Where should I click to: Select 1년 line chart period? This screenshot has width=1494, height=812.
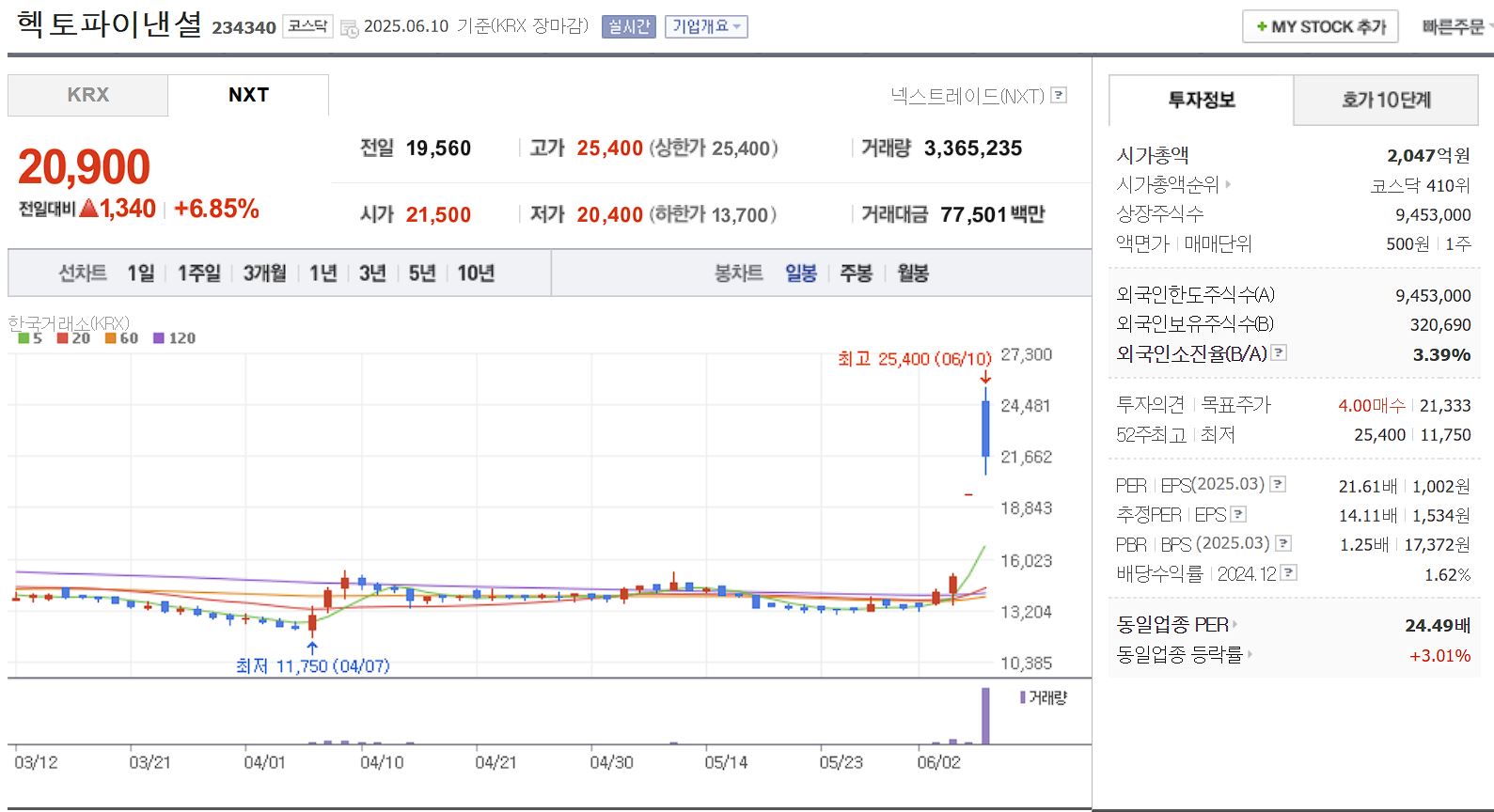pos(323,273)
